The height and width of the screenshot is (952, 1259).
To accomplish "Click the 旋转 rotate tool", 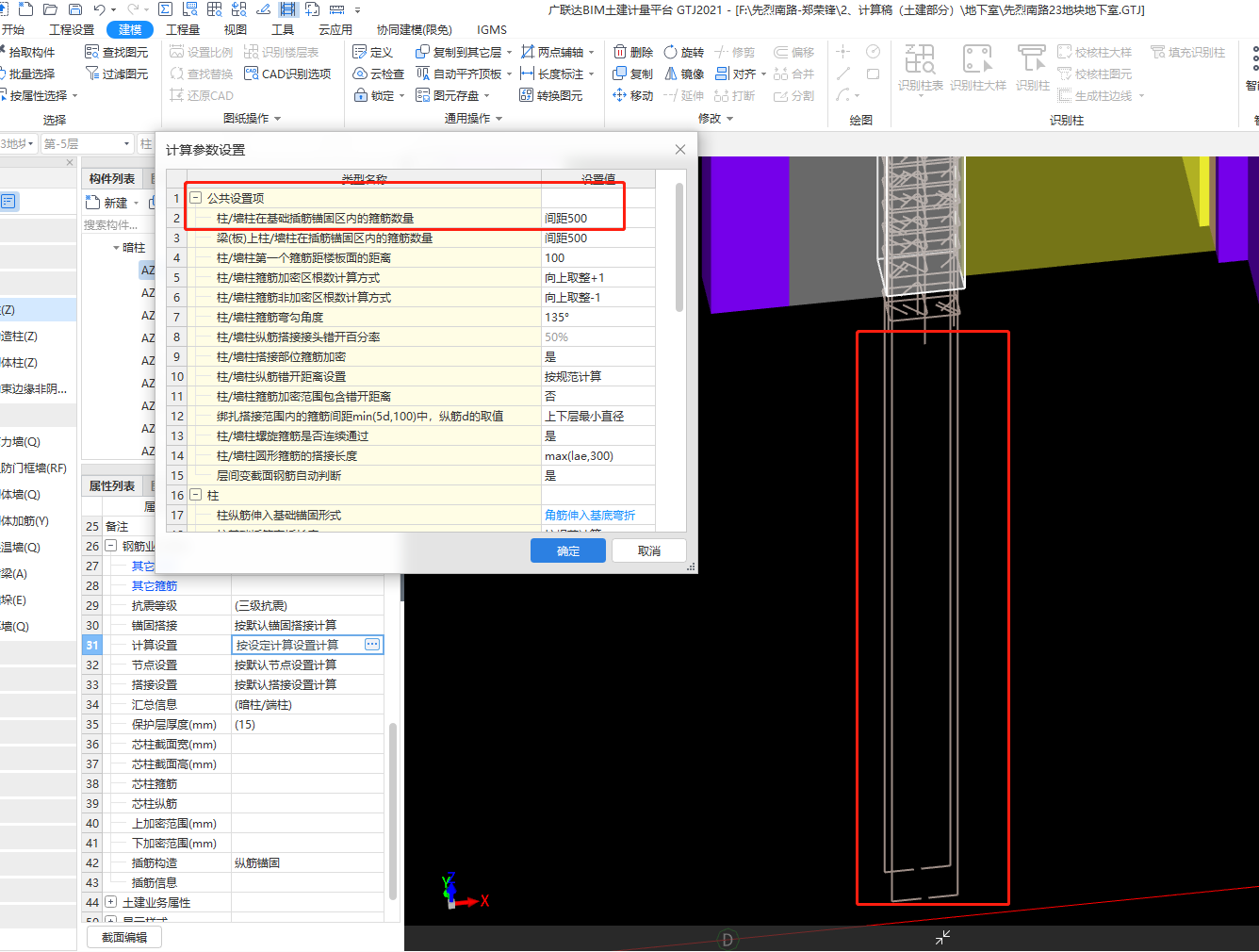I will click(683, 52).
